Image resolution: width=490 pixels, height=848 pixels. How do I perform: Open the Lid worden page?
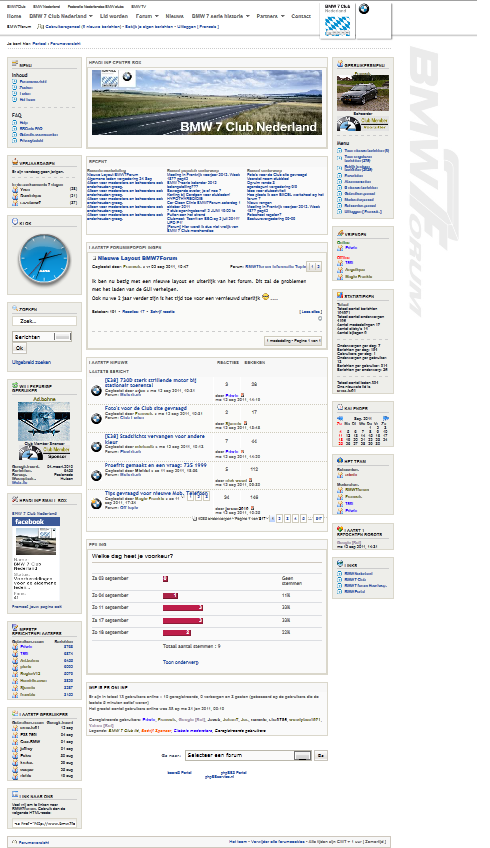point(114,16)
